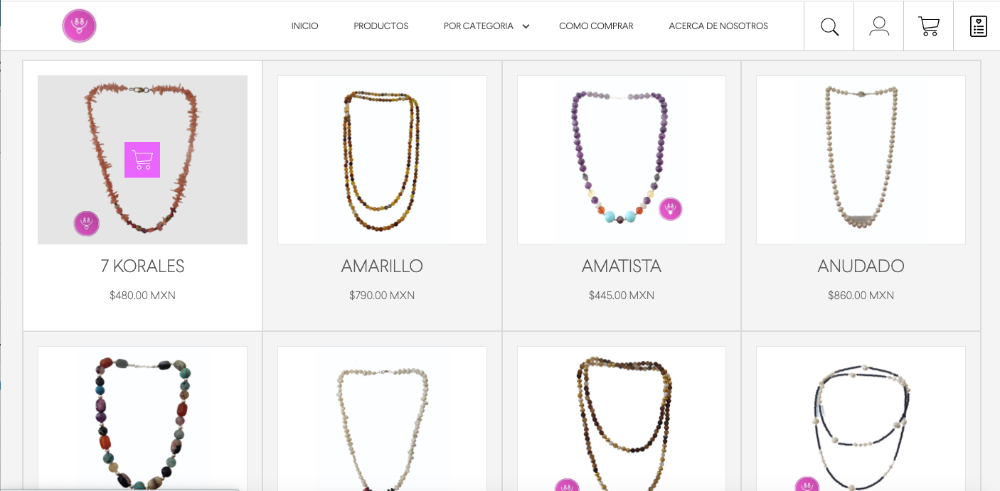Open the Como Comprar page
This screenshot has height=491, width=1000.
click(596, 26)
